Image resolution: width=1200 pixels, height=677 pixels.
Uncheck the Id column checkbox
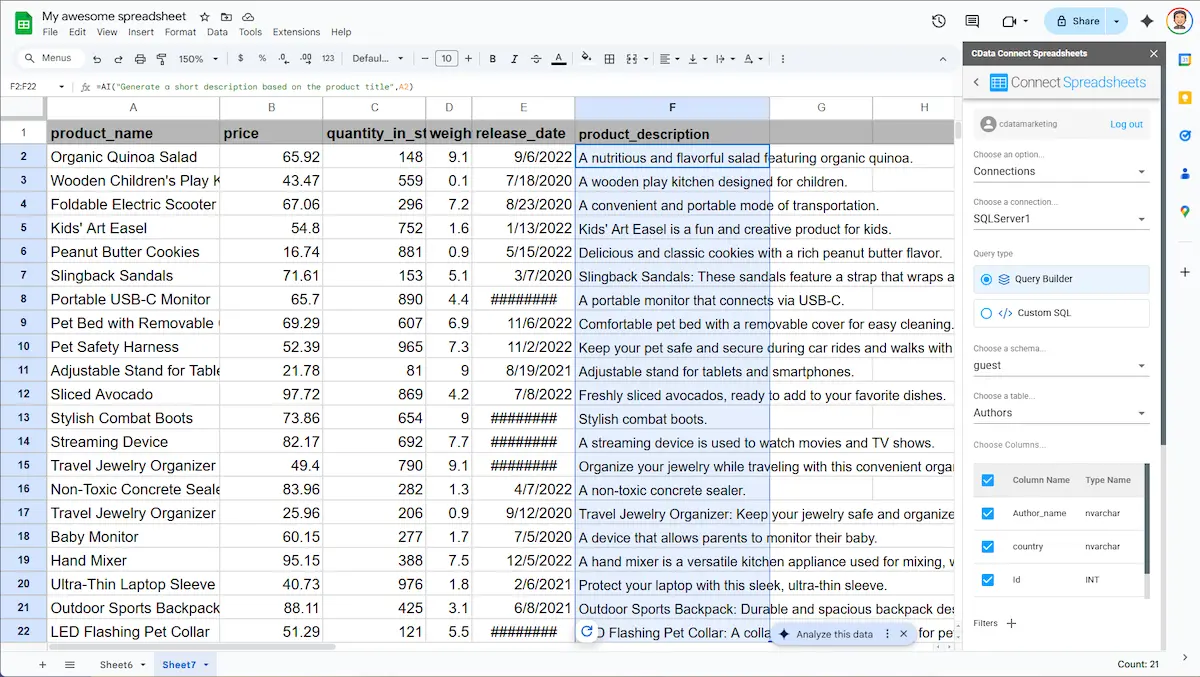(x=988, y=580)
